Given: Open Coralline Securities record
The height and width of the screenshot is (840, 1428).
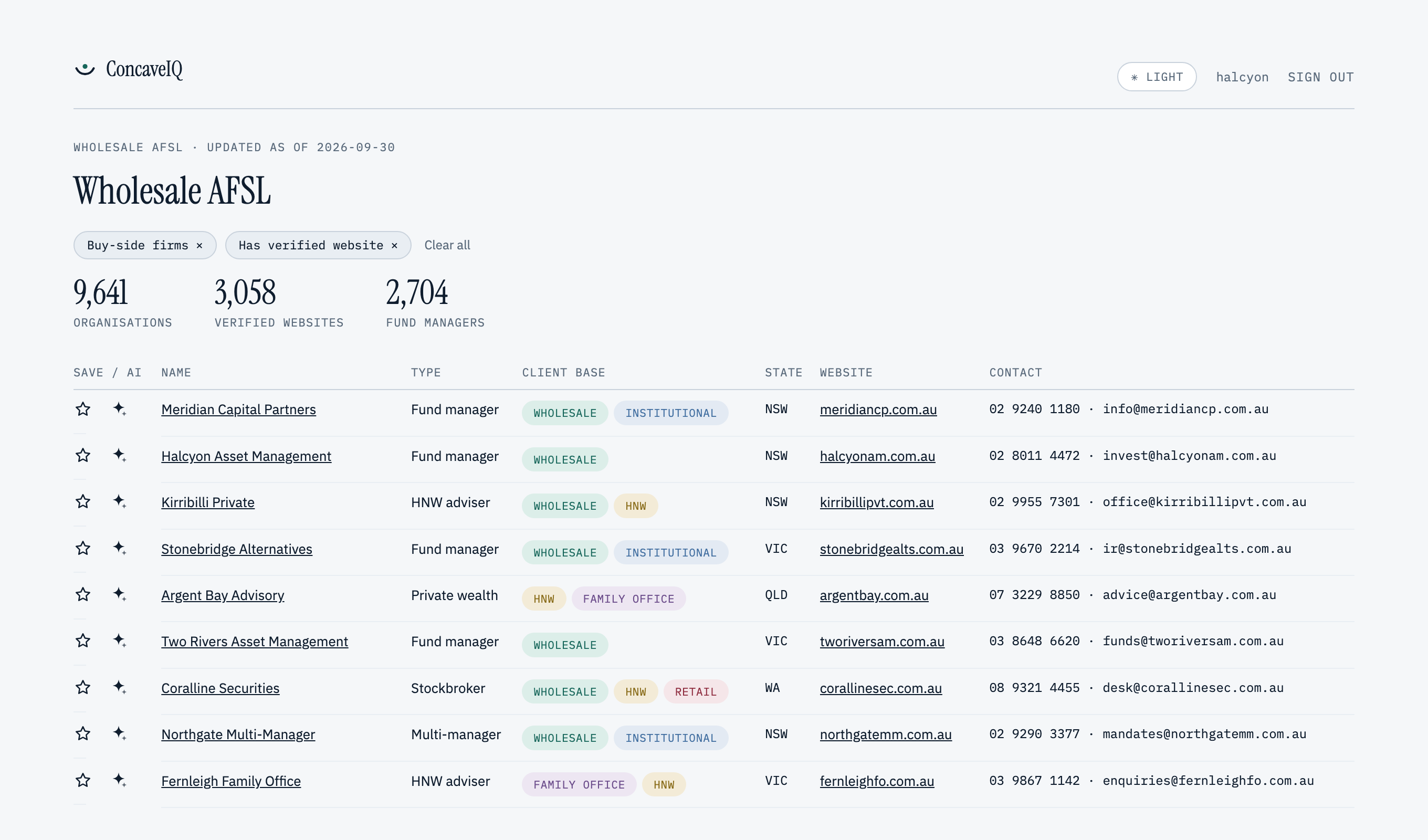Looking at the screenshot, I should pyautogui.click(x=220, y=688).
